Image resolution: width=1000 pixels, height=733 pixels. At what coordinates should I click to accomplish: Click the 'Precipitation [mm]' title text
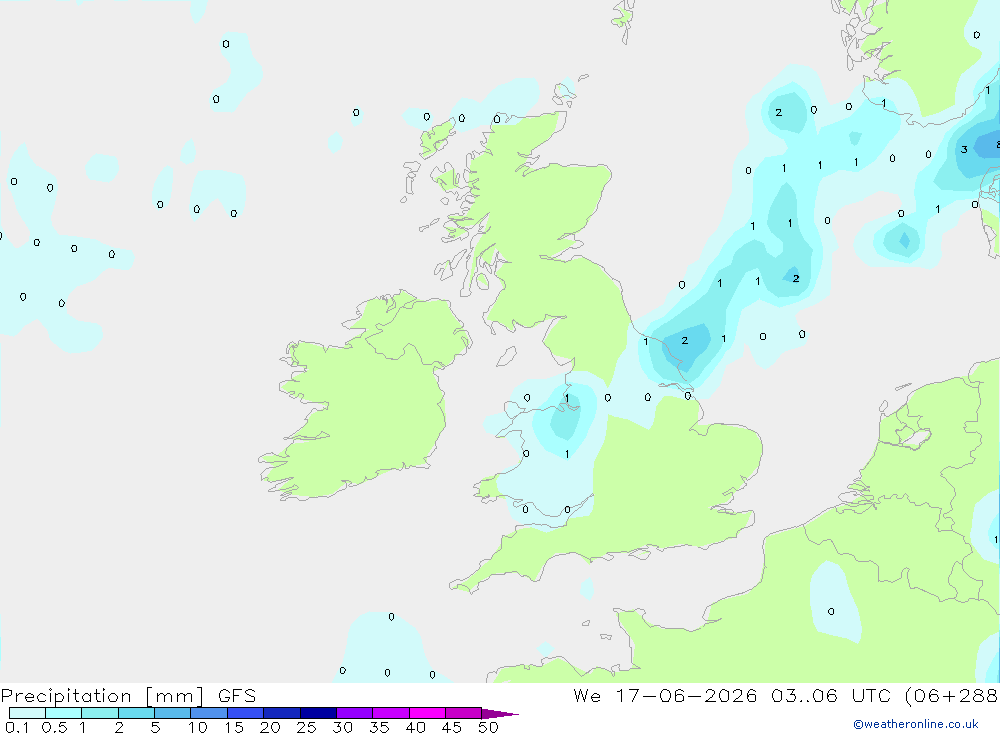coord(102,696)
